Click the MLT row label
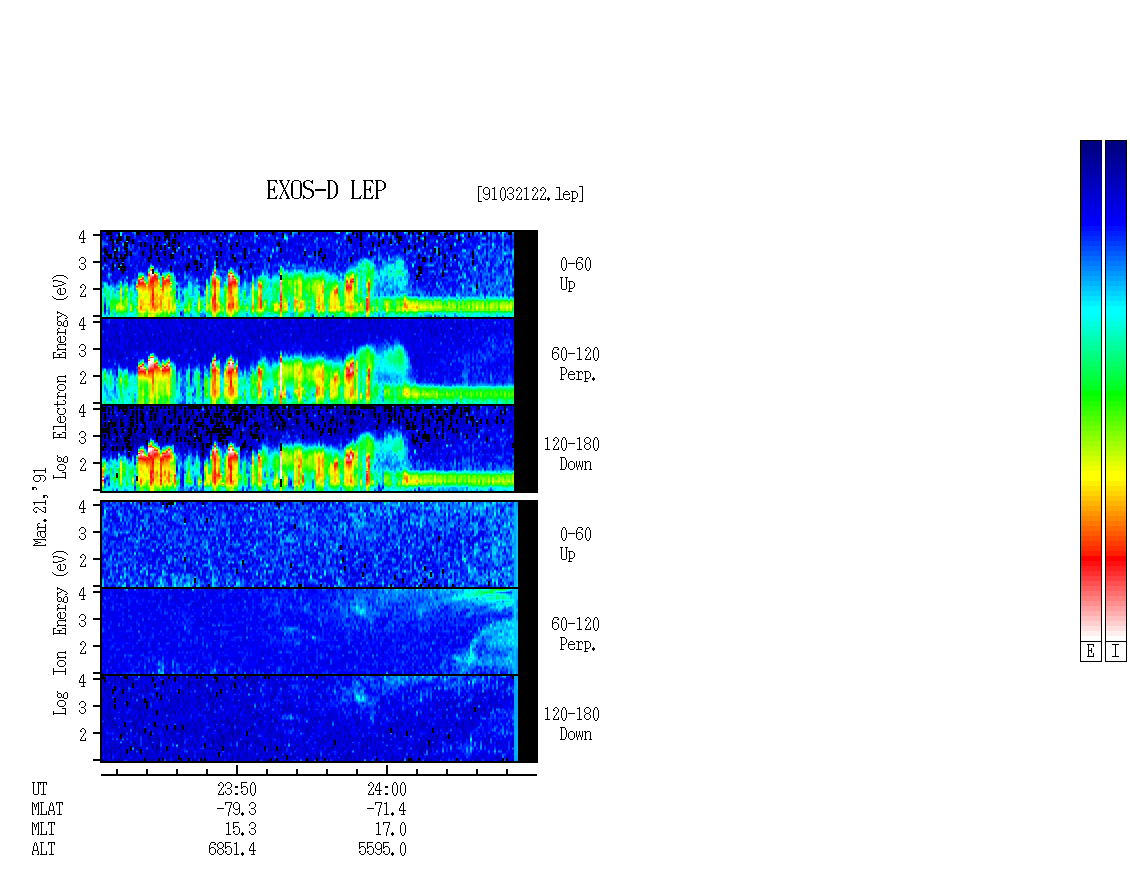1130x875 pixels. click(x=43, y=830)
